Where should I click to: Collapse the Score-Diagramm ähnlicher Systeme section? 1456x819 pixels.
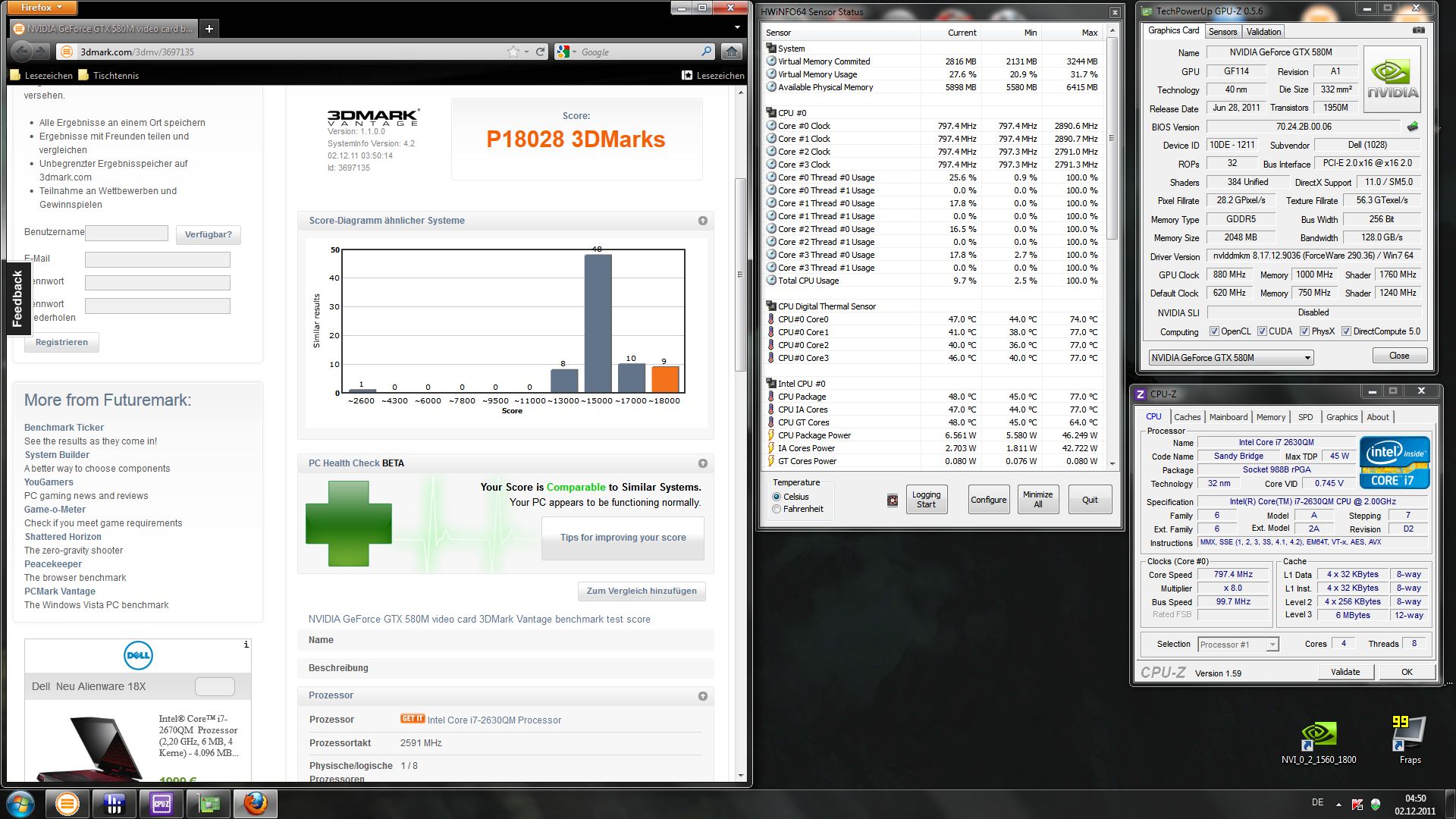coord(703,221)
